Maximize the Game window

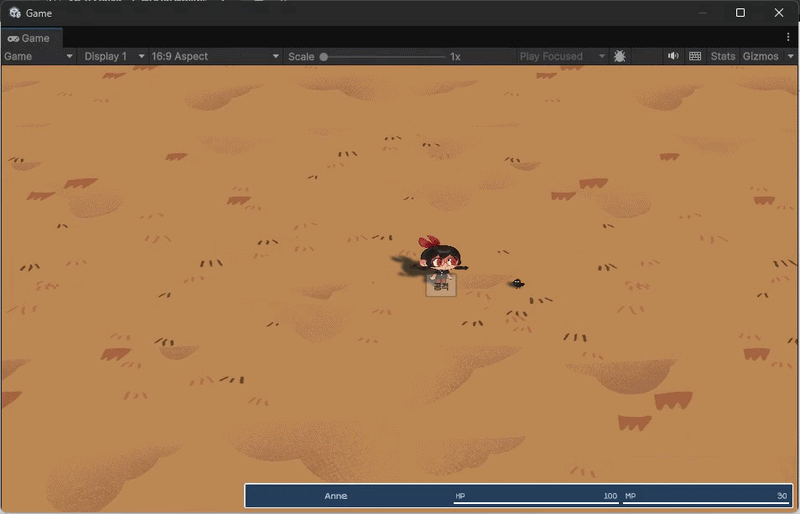coord(740,13)
